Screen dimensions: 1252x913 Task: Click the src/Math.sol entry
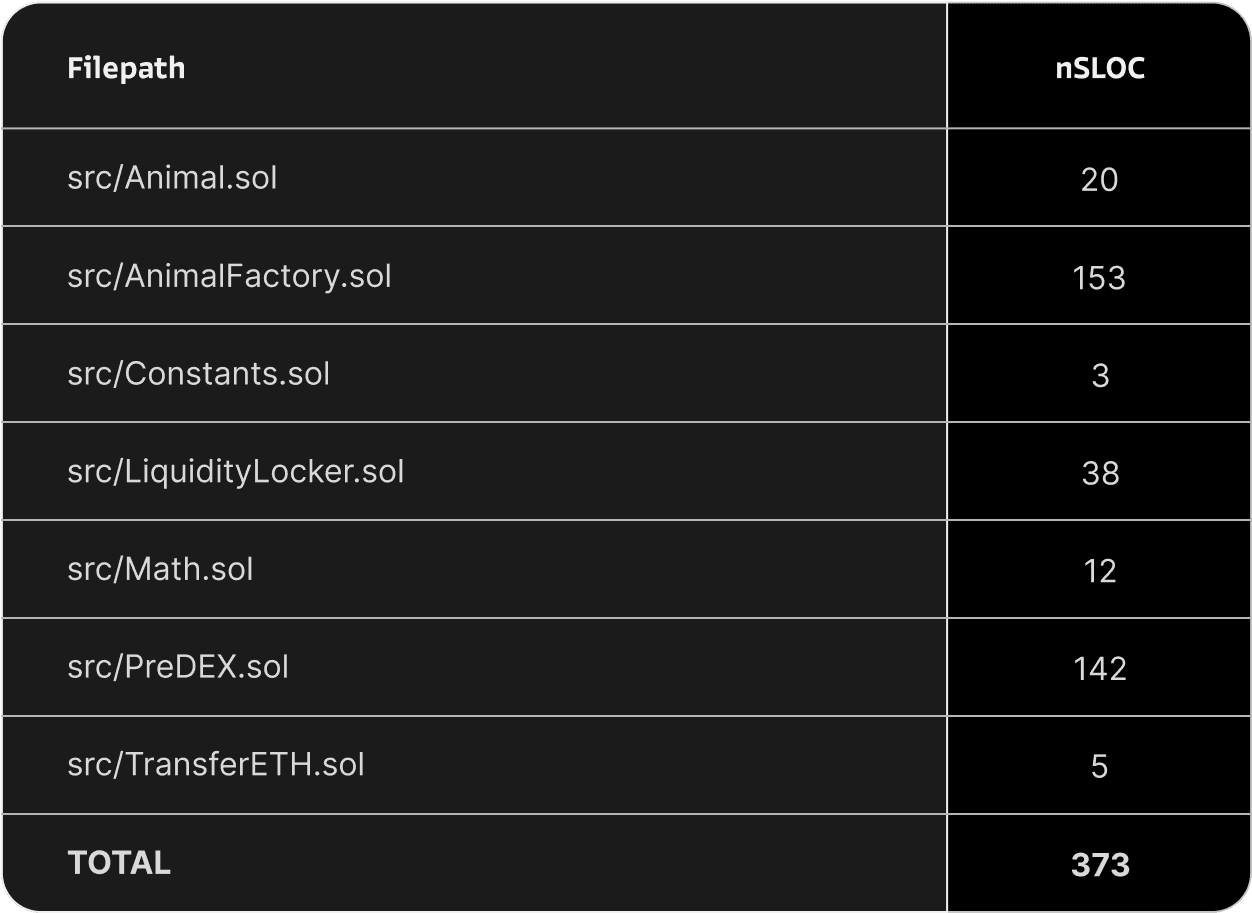click(160, 569)
